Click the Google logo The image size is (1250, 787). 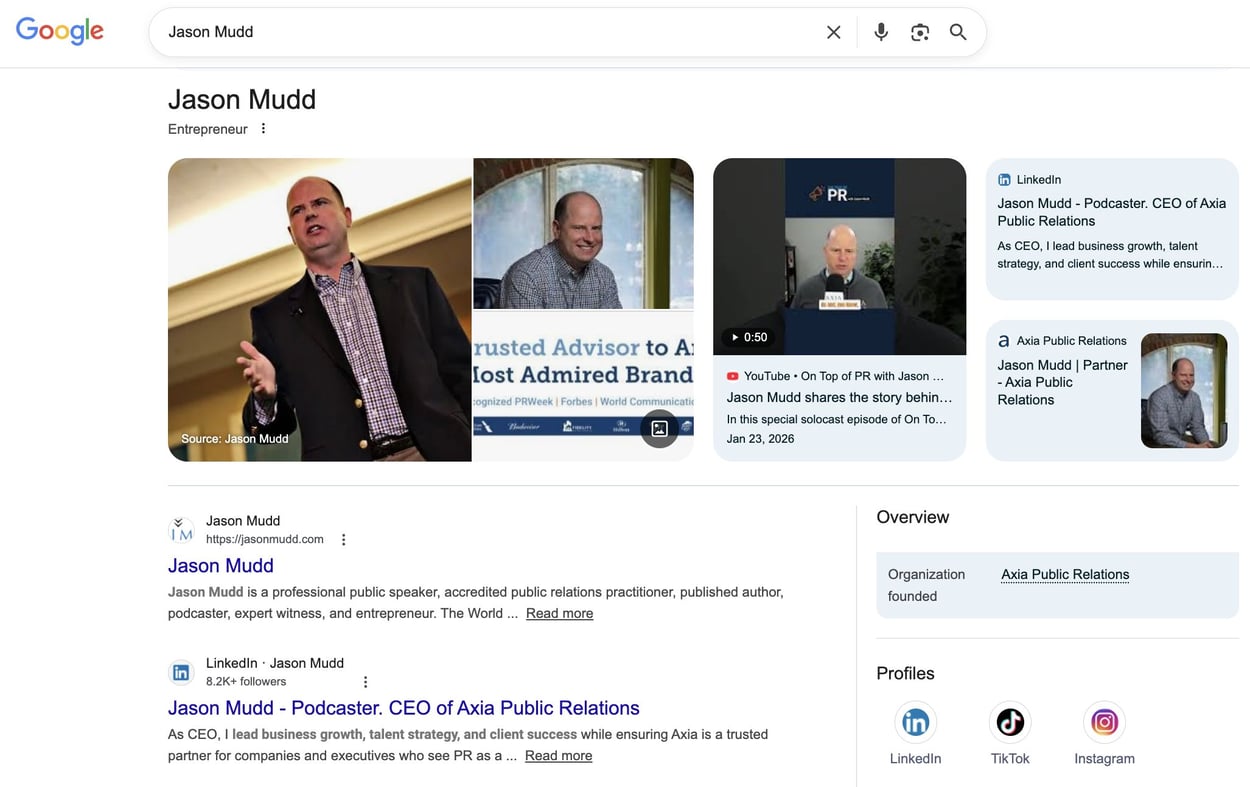point(60,31)
